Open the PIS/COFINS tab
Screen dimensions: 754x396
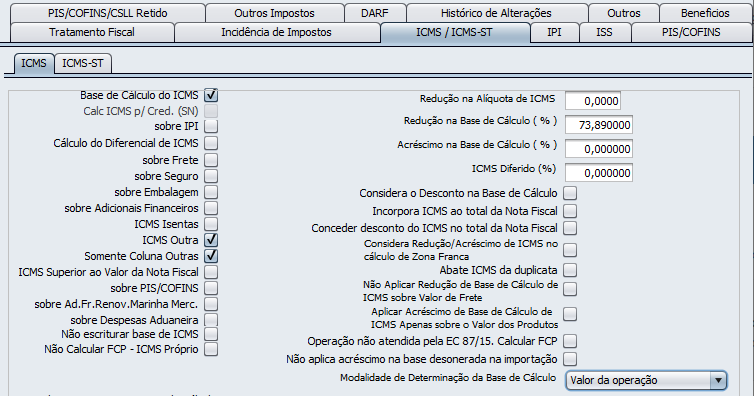coord(691,32)
